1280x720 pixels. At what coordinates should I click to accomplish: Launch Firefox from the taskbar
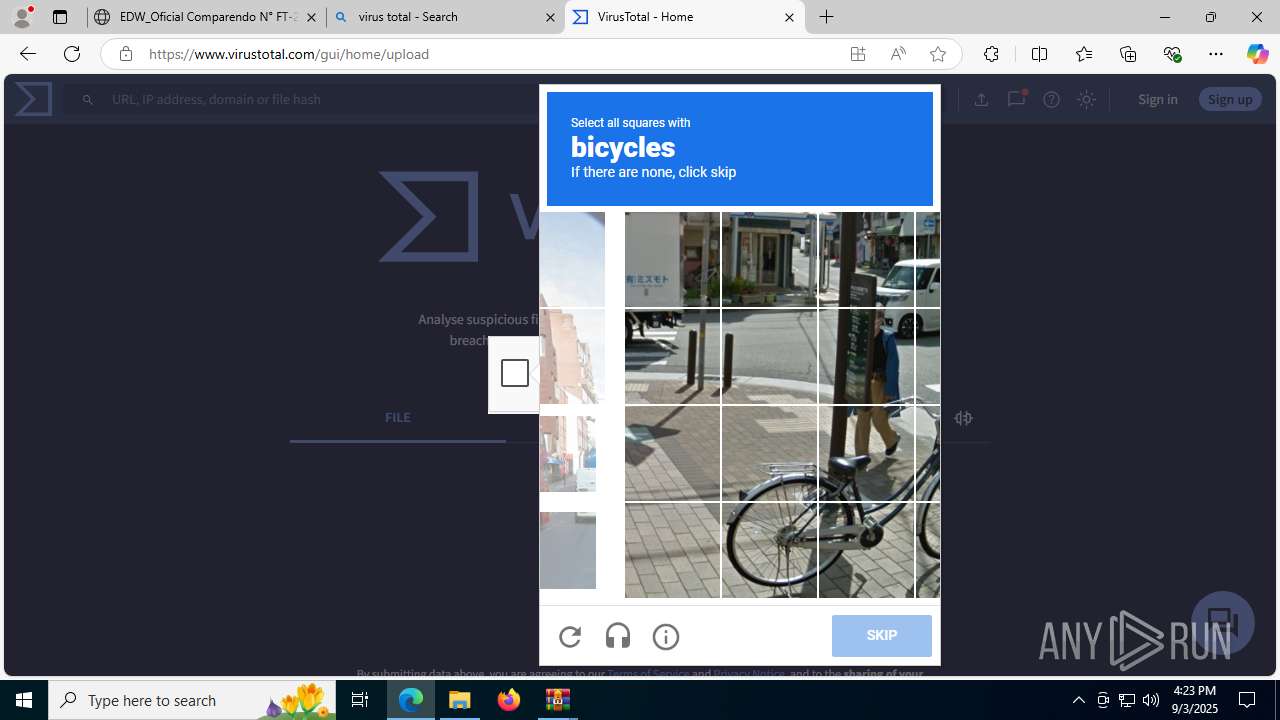click(509, 700)
